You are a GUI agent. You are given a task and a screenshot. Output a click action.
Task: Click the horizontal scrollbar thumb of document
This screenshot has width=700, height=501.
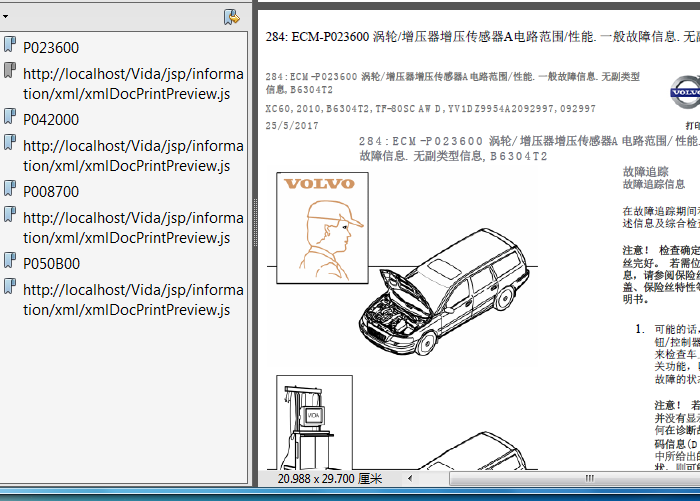pos(575,479)
